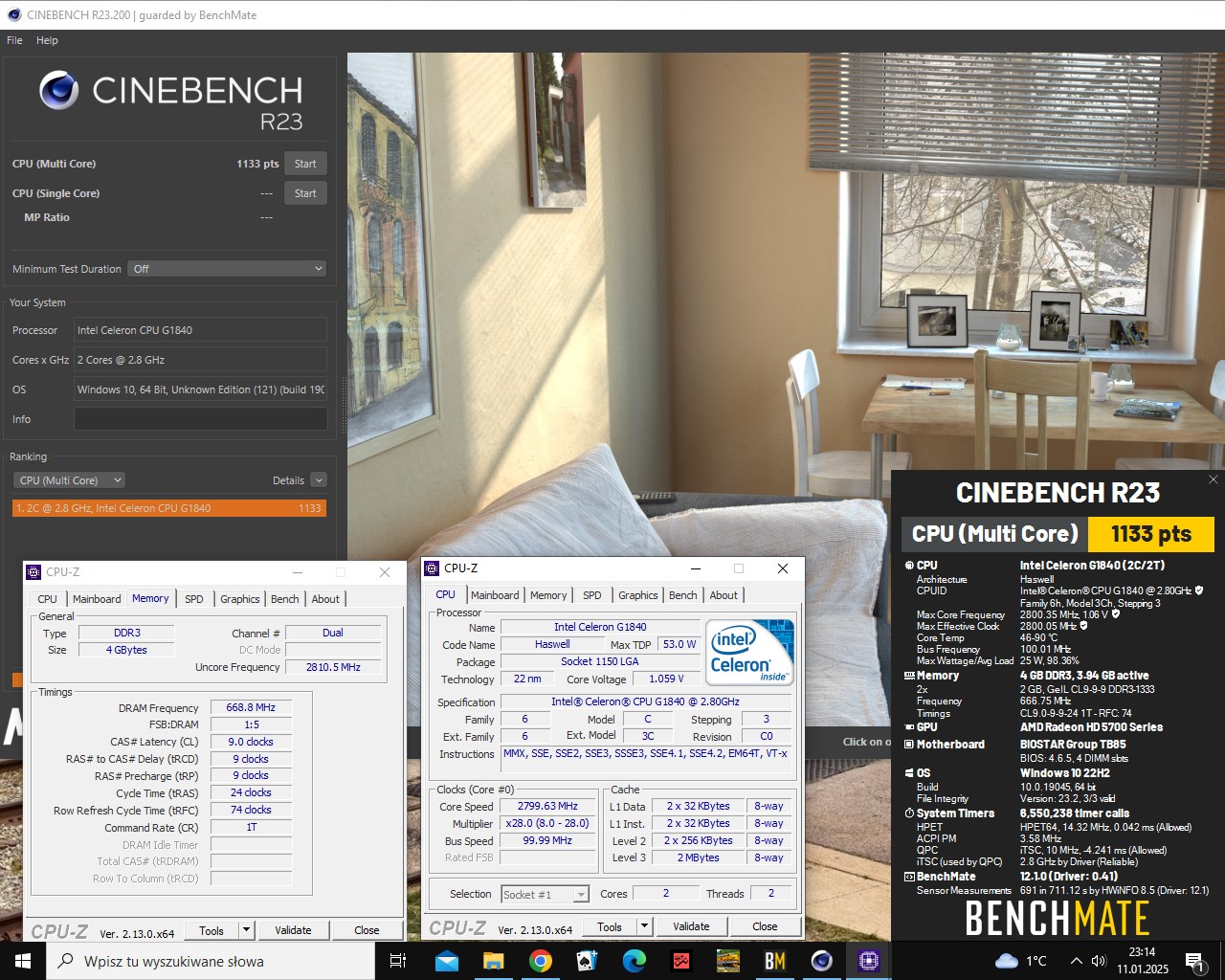Launch Microsoft Edge from the taskbar

(x=635, y=961)
